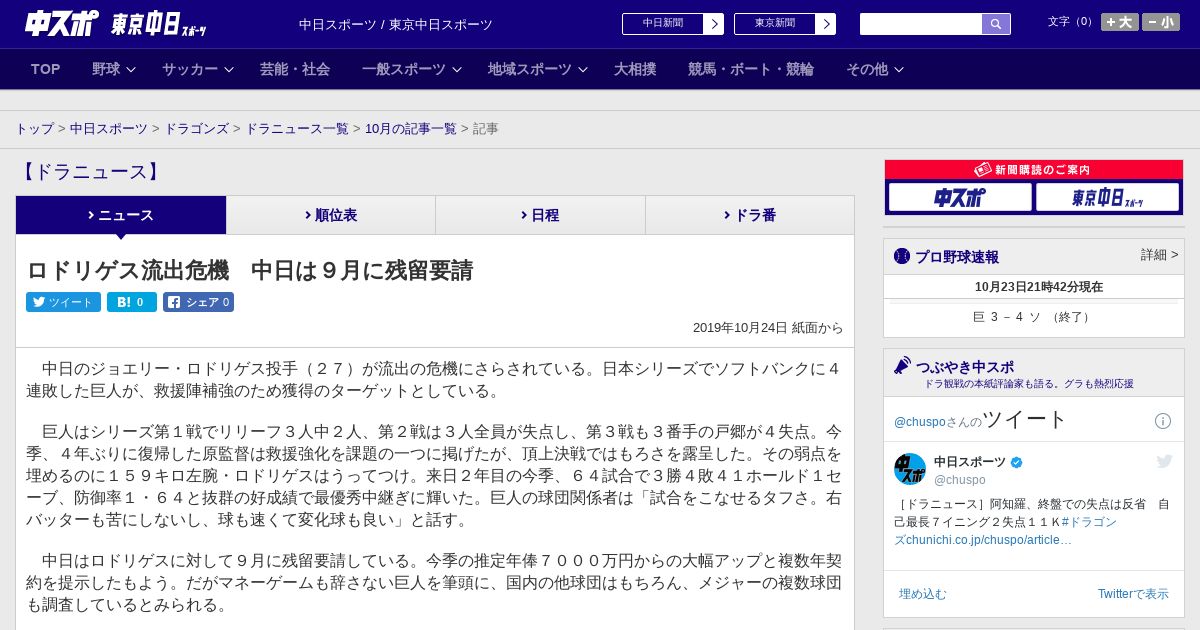Share article via Facebook シェア button

tap(198, 302)
